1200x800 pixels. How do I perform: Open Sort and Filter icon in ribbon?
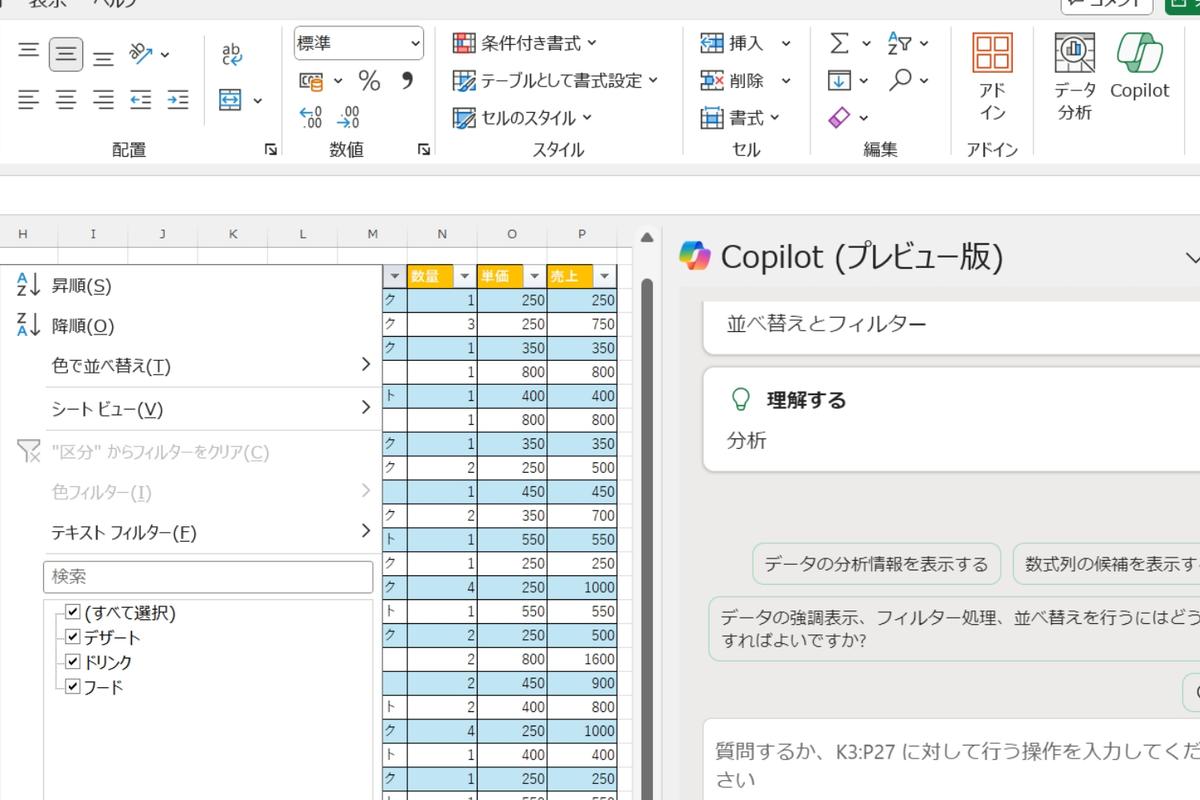(x=899, y=43)
